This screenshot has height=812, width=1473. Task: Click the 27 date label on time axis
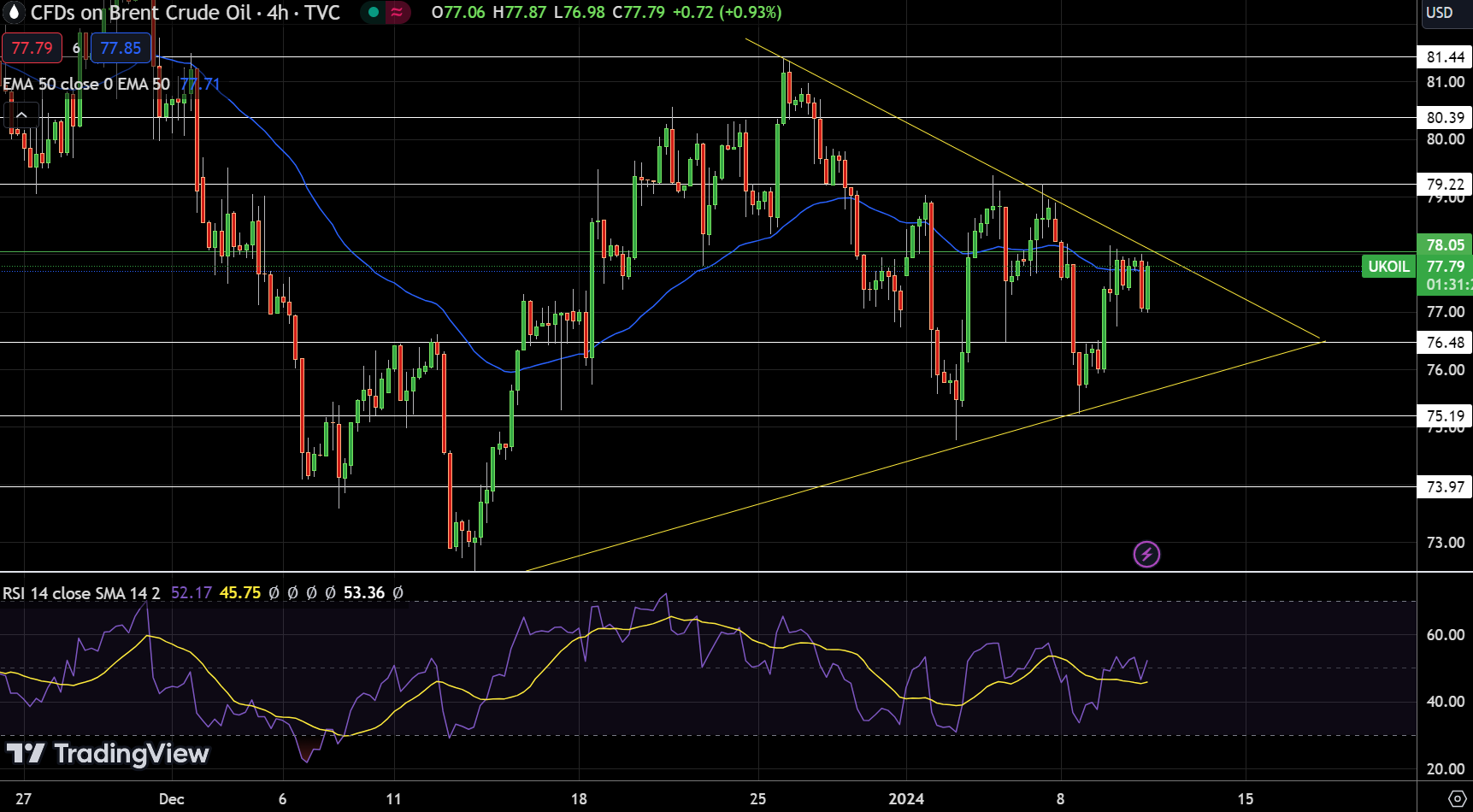point(23,798)
